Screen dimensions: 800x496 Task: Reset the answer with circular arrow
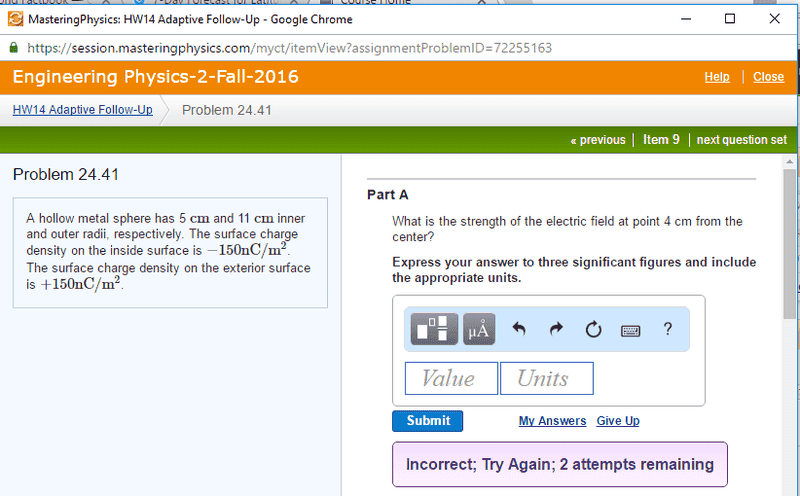(x=593, y=330)
